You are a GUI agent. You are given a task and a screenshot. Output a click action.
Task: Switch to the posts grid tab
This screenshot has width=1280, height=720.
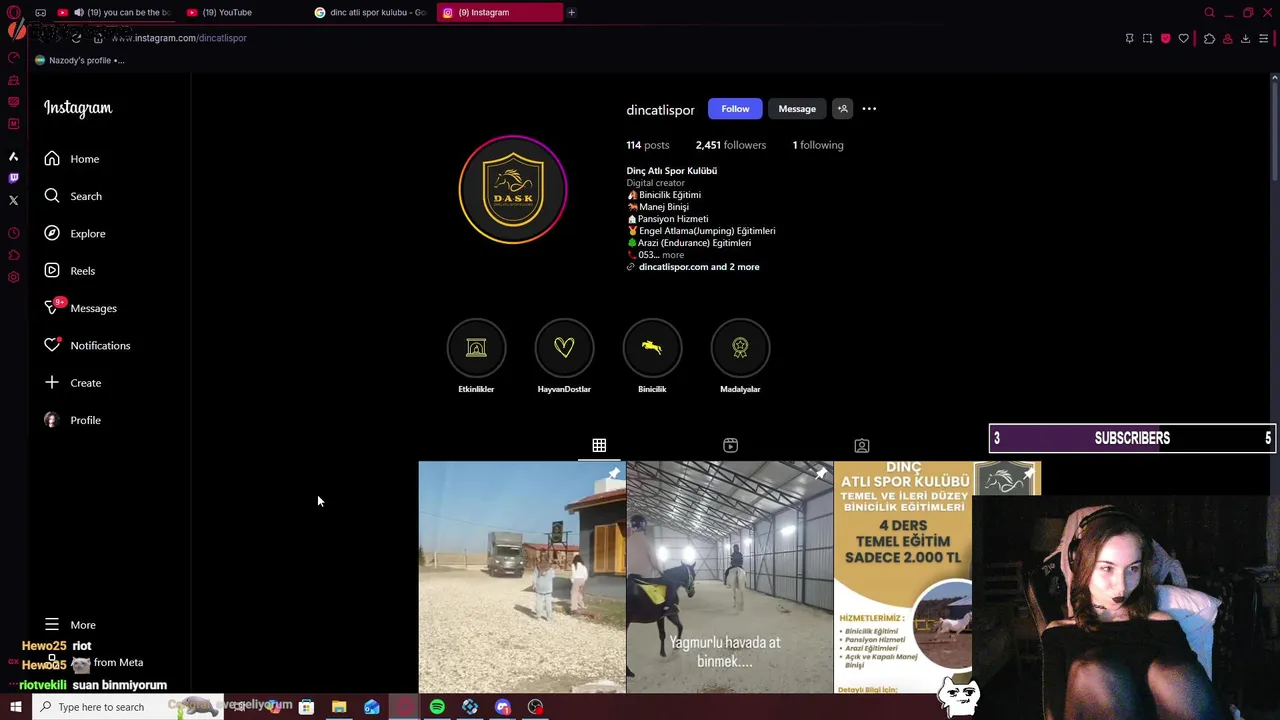pos(599,445)
